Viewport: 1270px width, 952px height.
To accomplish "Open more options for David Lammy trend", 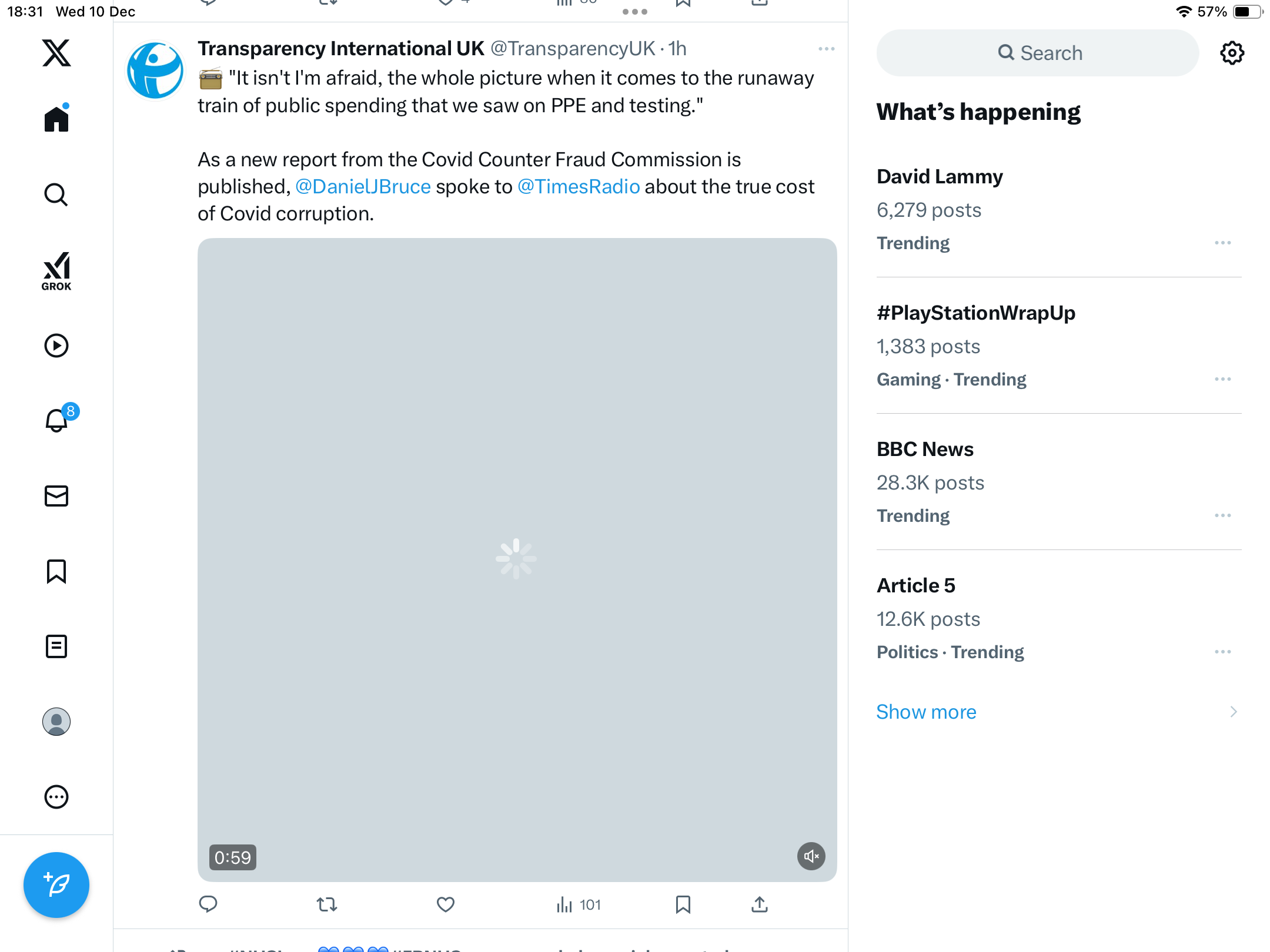I will pyautogui.click(x=1222, y=243).
